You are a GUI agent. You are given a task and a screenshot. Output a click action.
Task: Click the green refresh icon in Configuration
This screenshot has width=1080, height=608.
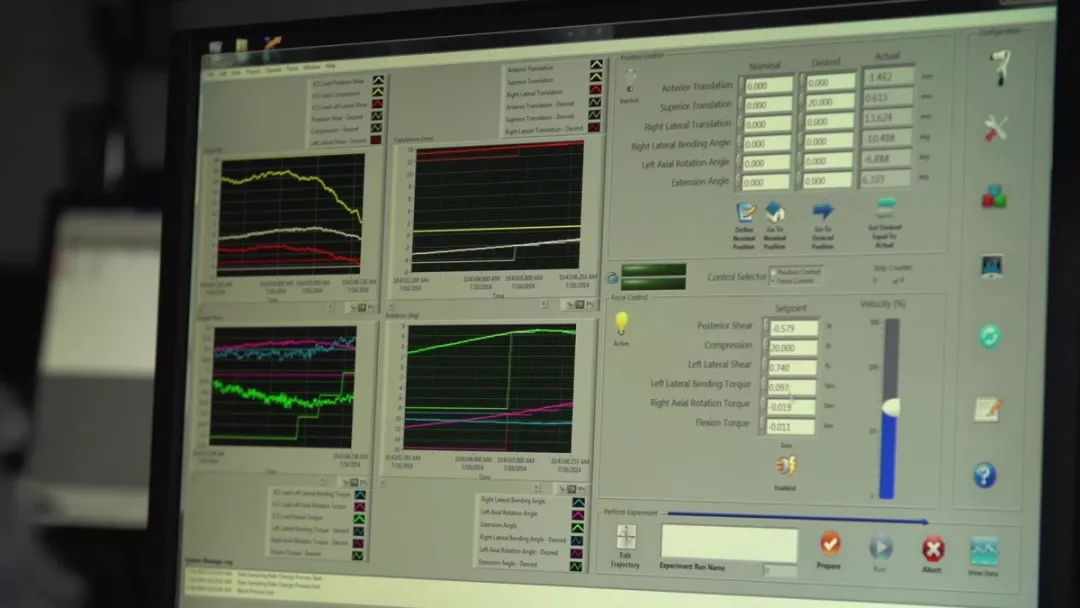(x=990, y=336)
